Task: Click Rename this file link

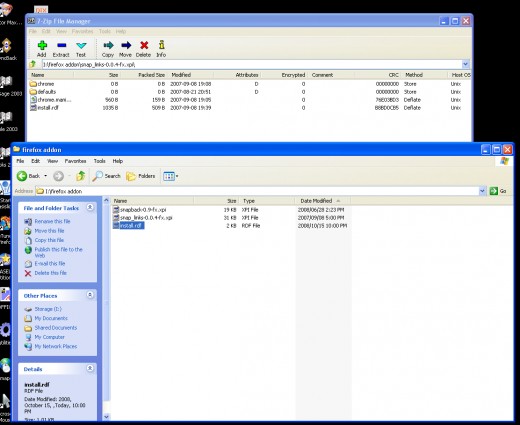Action: (52, 221)
